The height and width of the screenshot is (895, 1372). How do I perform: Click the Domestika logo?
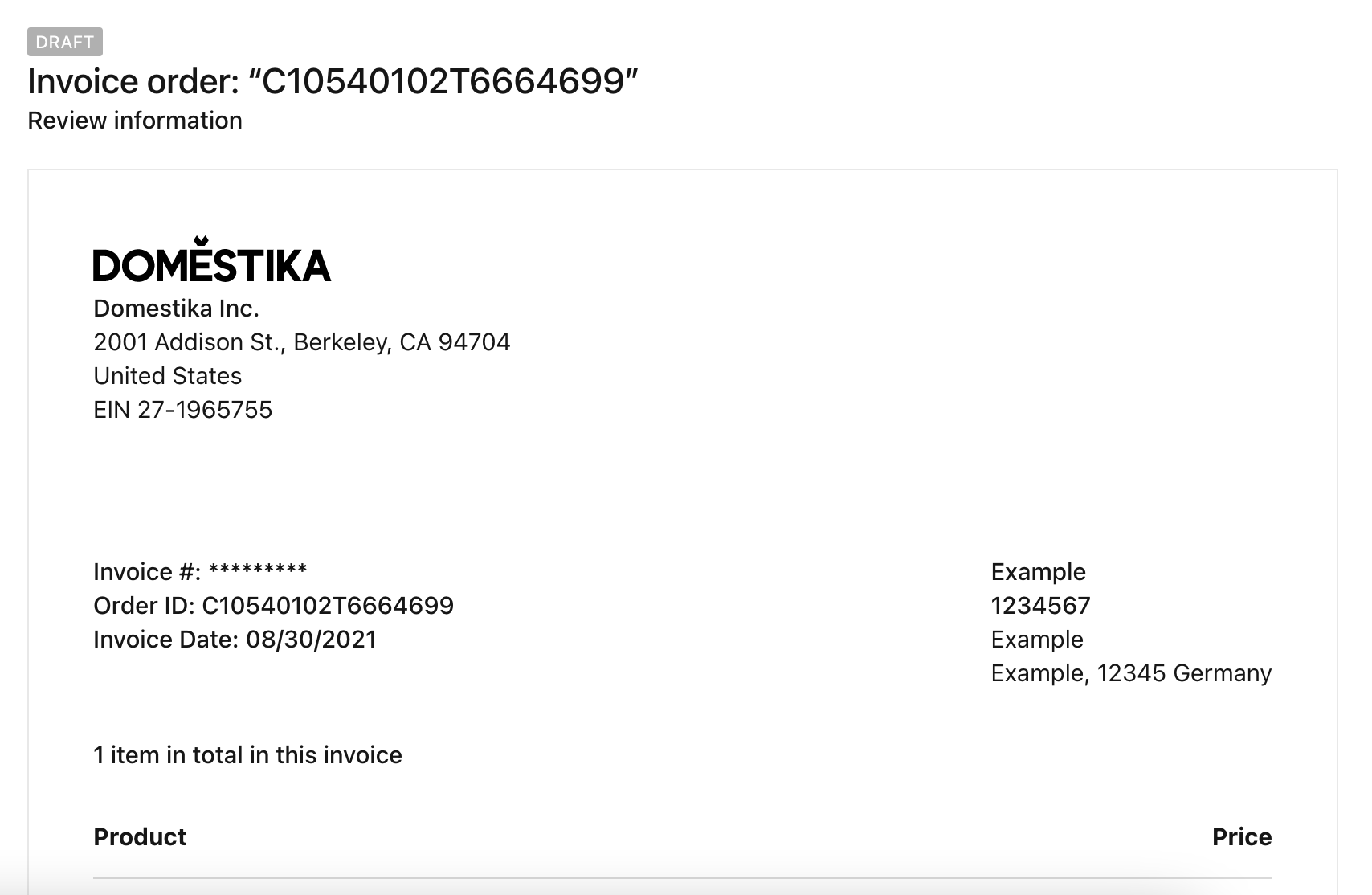point(212,259)
